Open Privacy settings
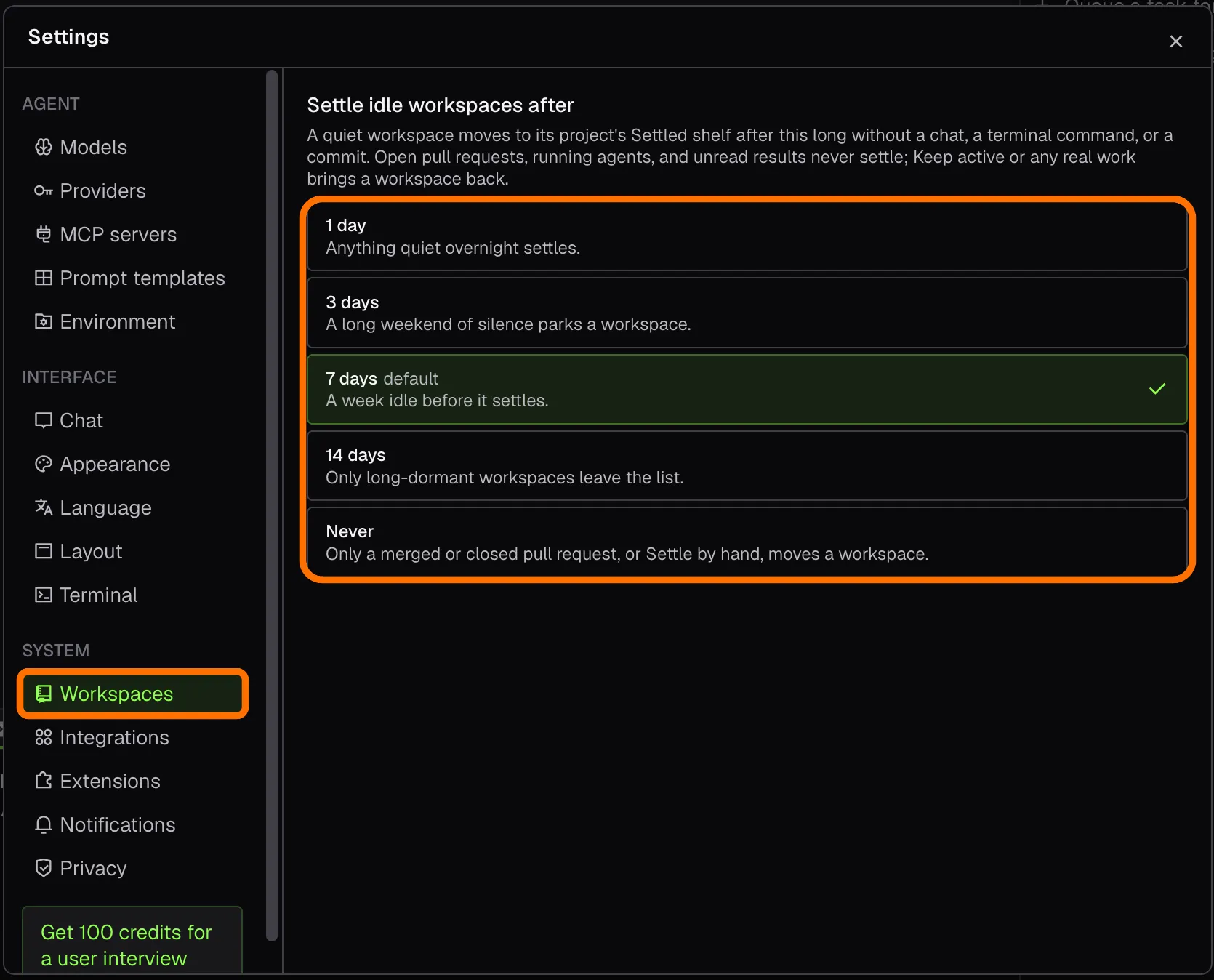The image size is (1214, 980). (132, 868)
